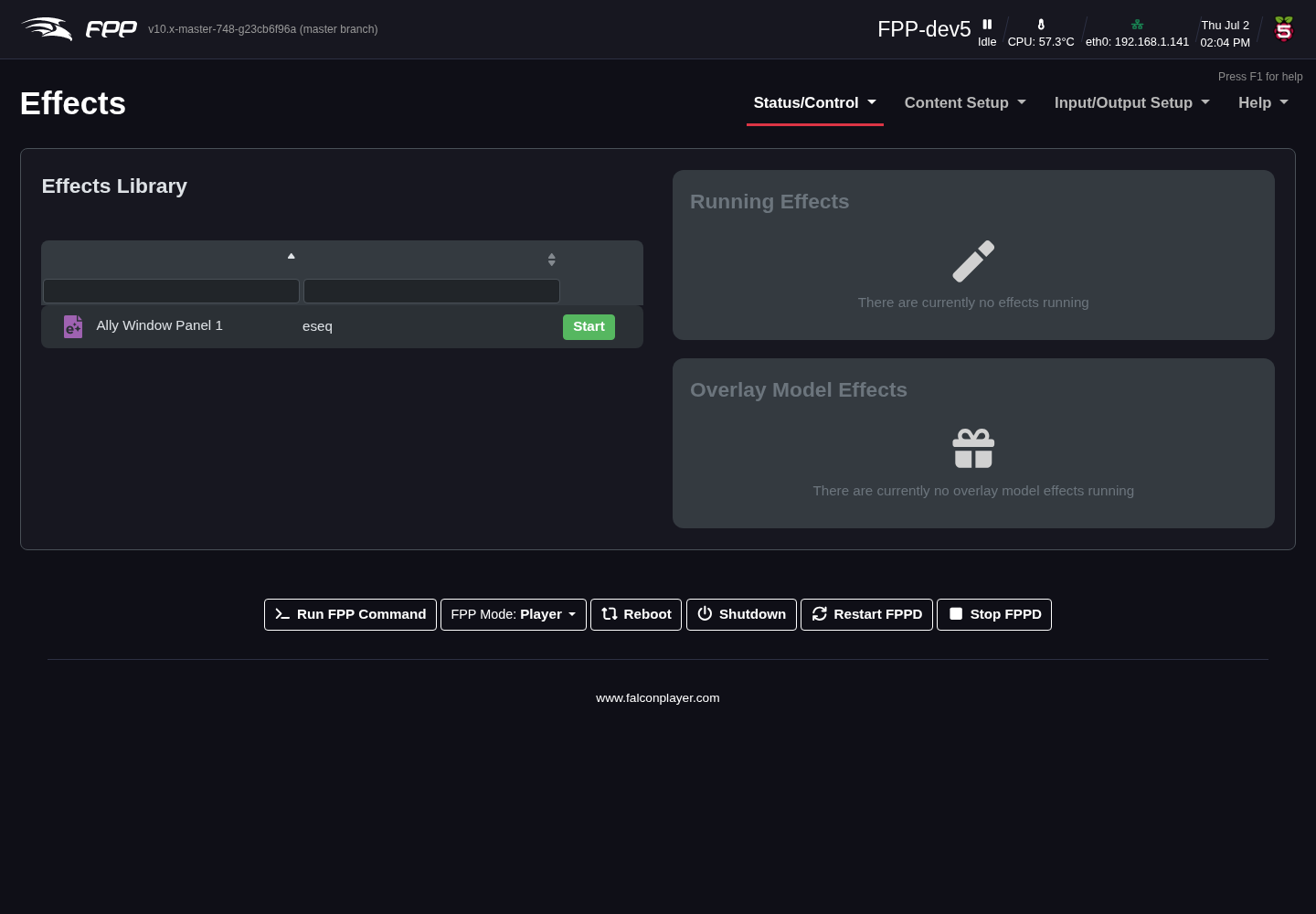Image resolution: width=1316 pixels, height=914 pixels.
Task: Click the CPU temperature thermometer icon
Action: [1041, 25]
